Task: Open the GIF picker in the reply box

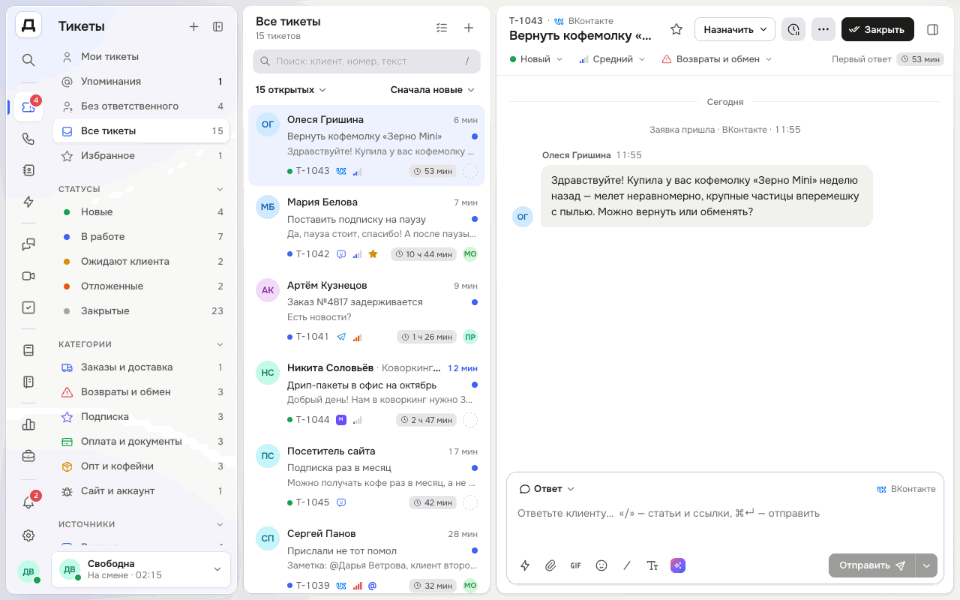Action: 576,566
